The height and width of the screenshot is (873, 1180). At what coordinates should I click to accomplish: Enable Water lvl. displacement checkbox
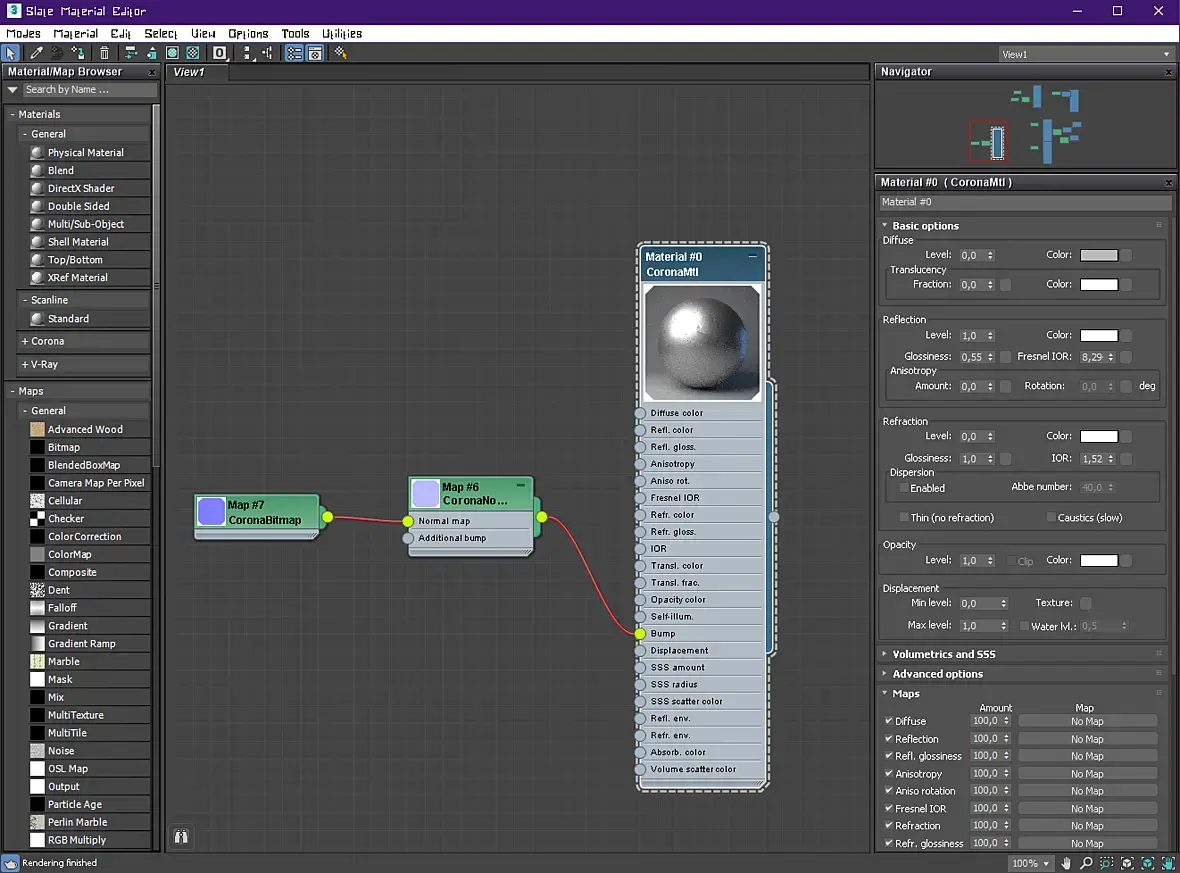coord(1024,625)
